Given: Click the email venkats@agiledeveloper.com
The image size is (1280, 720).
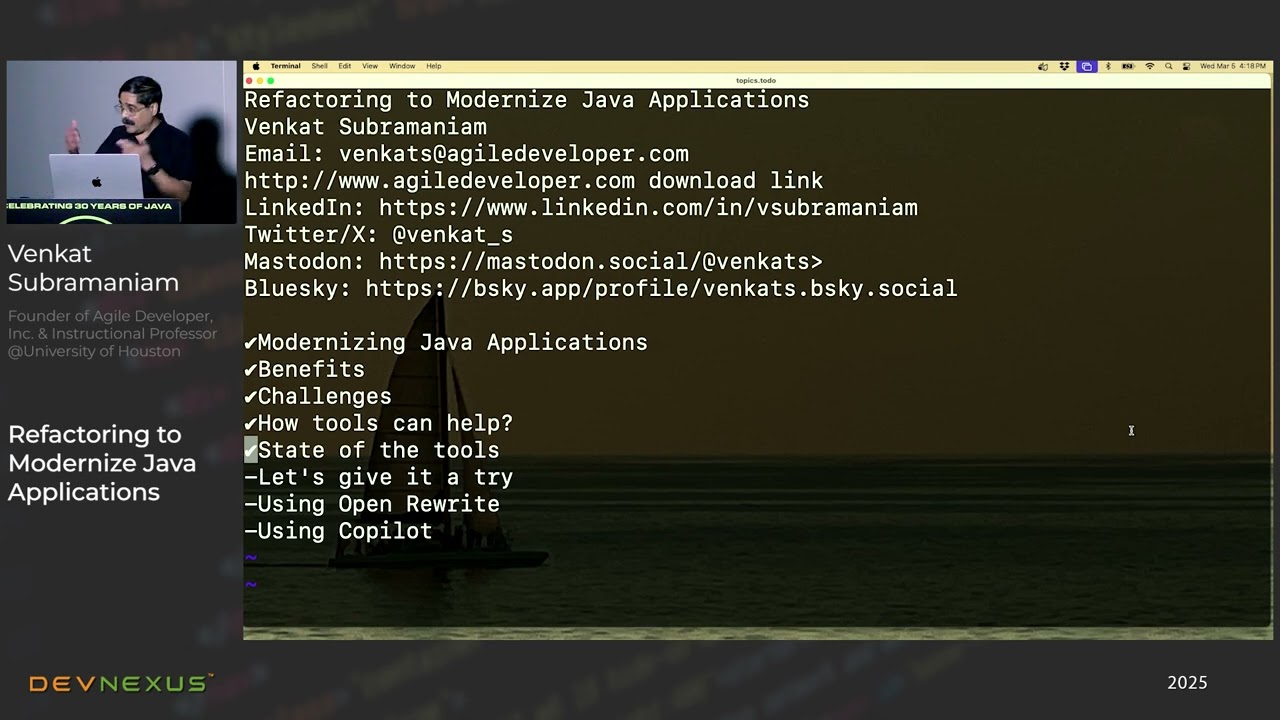Looking at the screenshot, I should coord(514,154).
